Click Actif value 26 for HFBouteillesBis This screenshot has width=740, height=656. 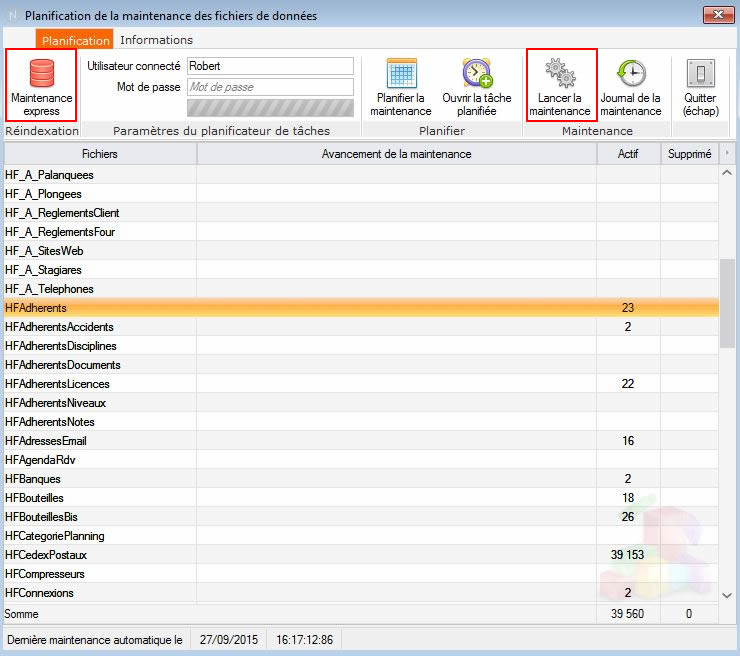pyautogui.click(x=628, y=517)
